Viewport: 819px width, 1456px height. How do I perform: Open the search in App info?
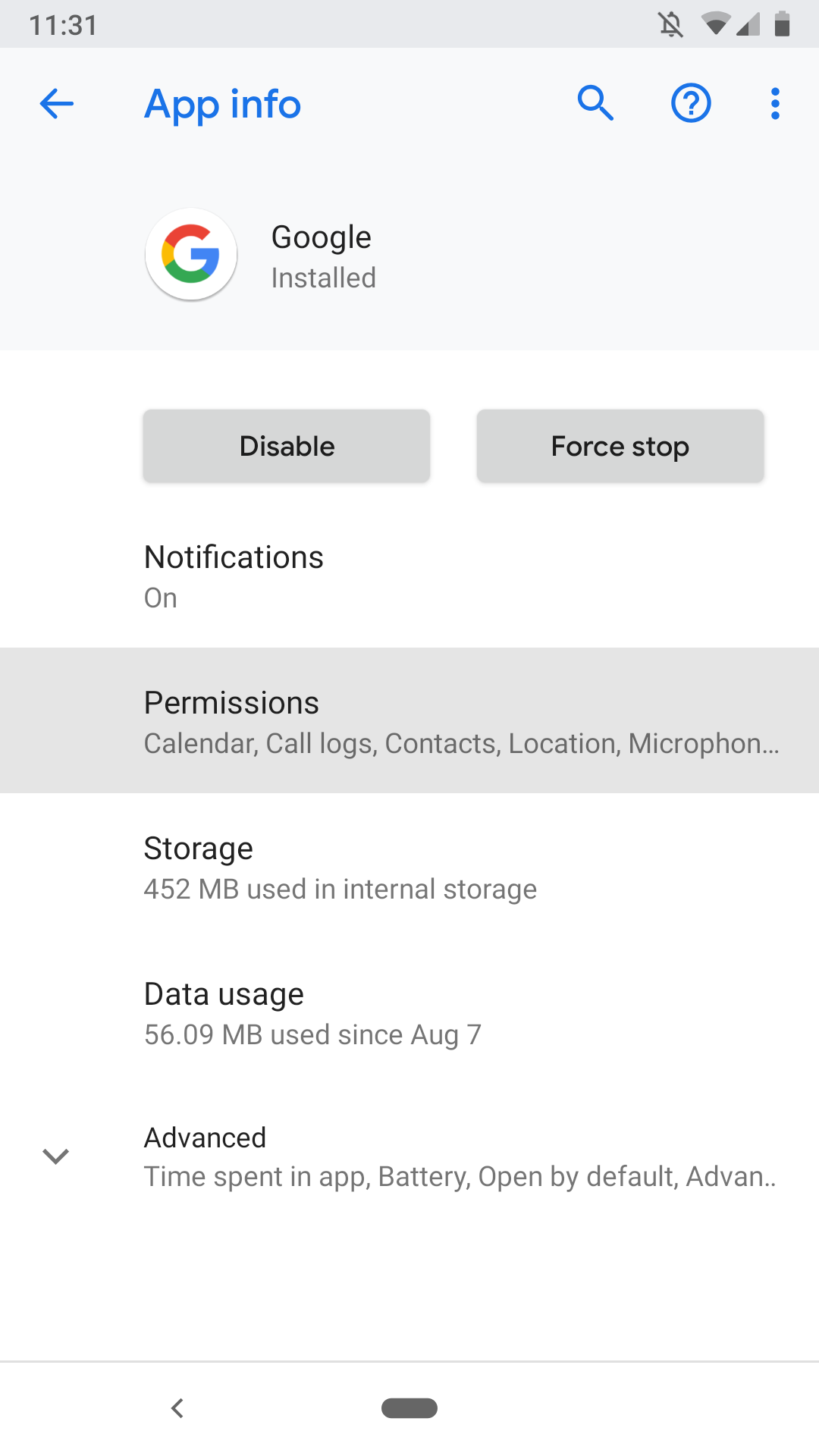click(x=595, y=103)
